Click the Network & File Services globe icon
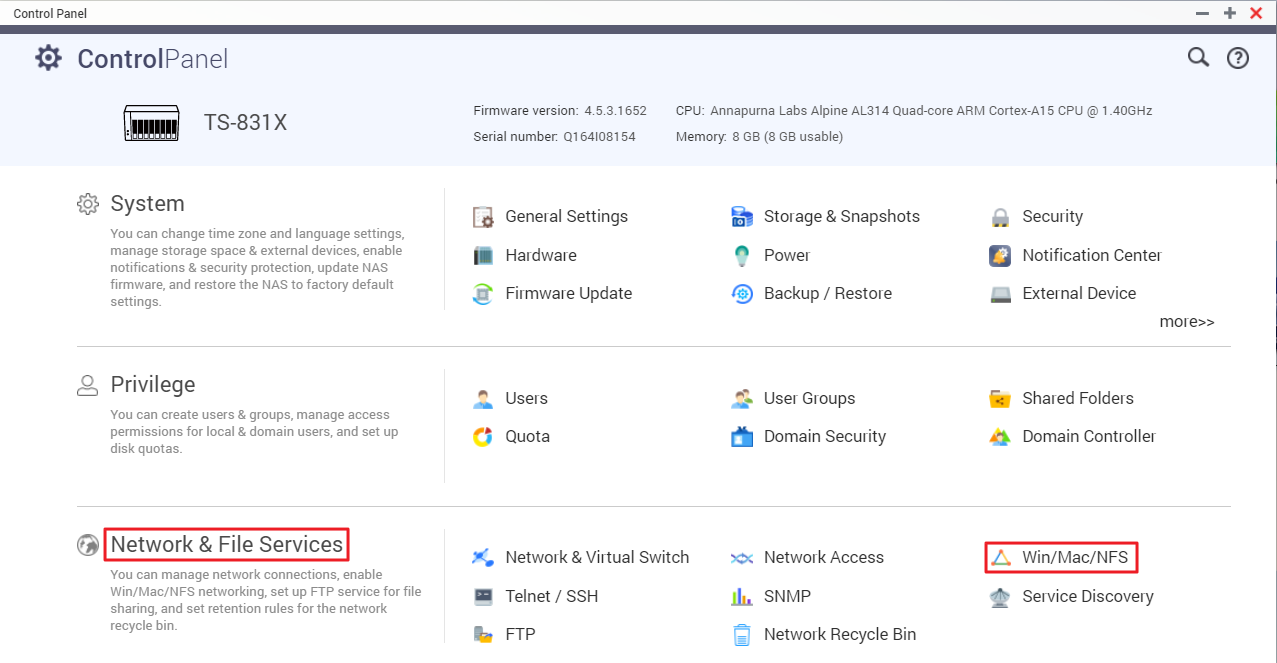This screenshot has height=663, width=1277. tap(88, 545)
